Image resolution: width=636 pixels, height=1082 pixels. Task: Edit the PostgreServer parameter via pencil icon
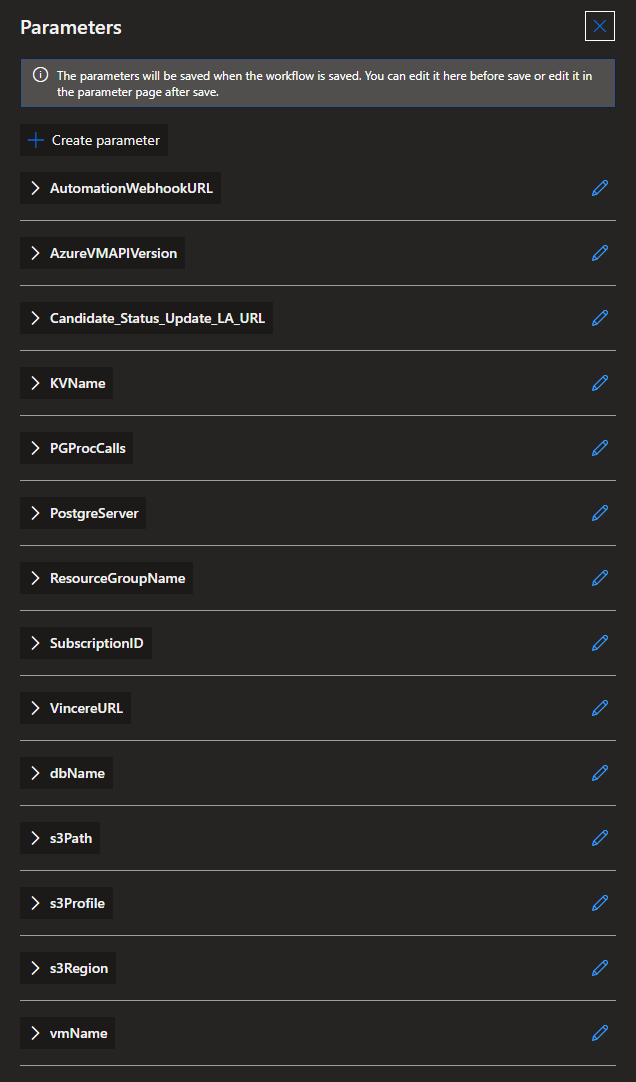[600, 513]
